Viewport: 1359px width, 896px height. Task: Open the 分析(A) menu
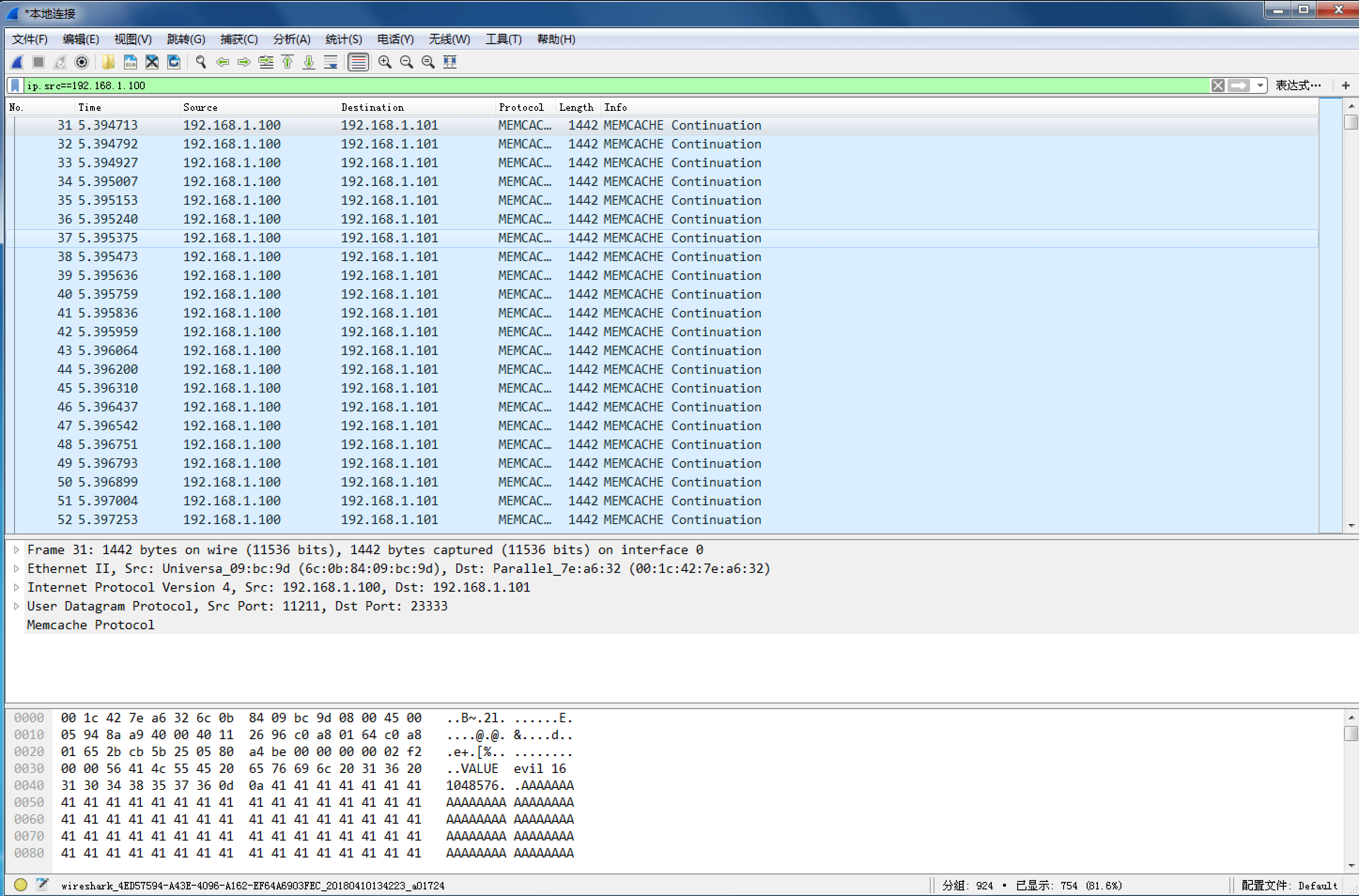click(291, 39)
